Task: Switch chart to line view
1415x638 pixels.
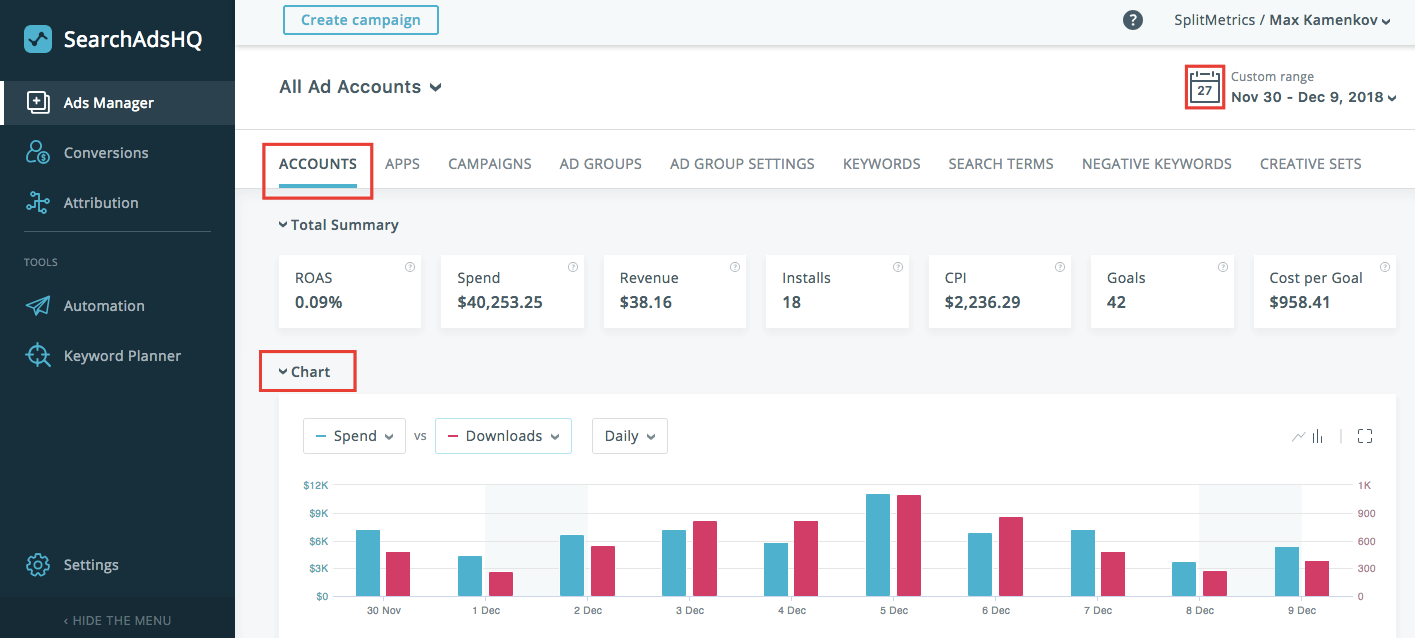Action: (x=1300, y=436)
